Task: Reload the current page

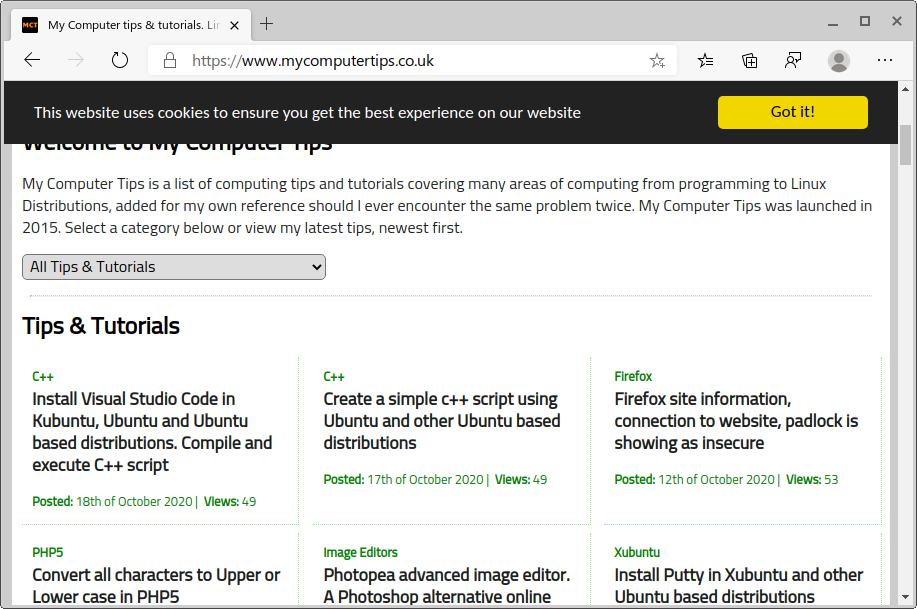Action: (120, 60)
